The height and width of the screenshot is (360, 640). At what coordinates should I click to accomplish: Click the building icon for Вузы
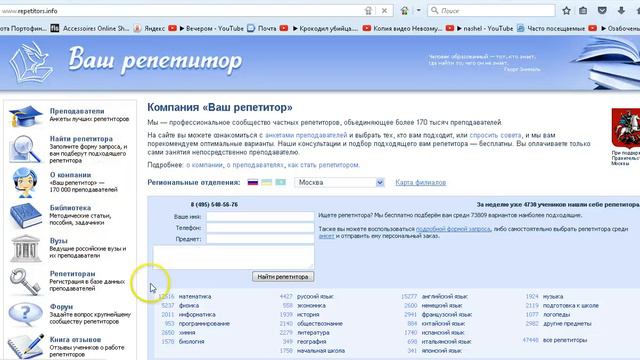[25, 248]
